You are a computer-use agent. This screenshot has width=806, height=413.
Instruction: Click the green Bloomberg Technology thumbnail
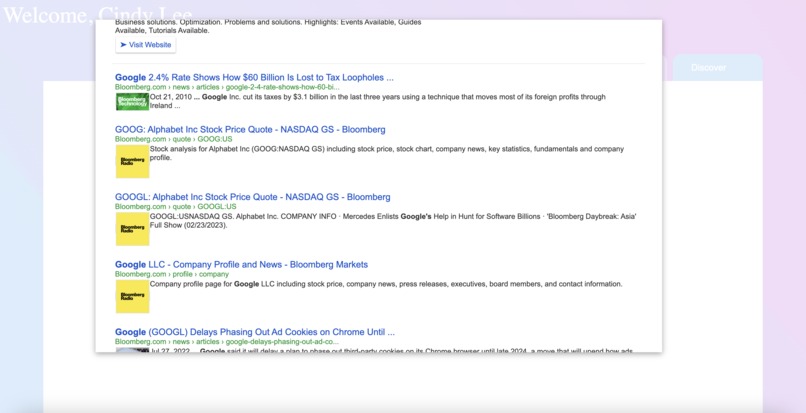pyautogui.click(x=132, y=101)
